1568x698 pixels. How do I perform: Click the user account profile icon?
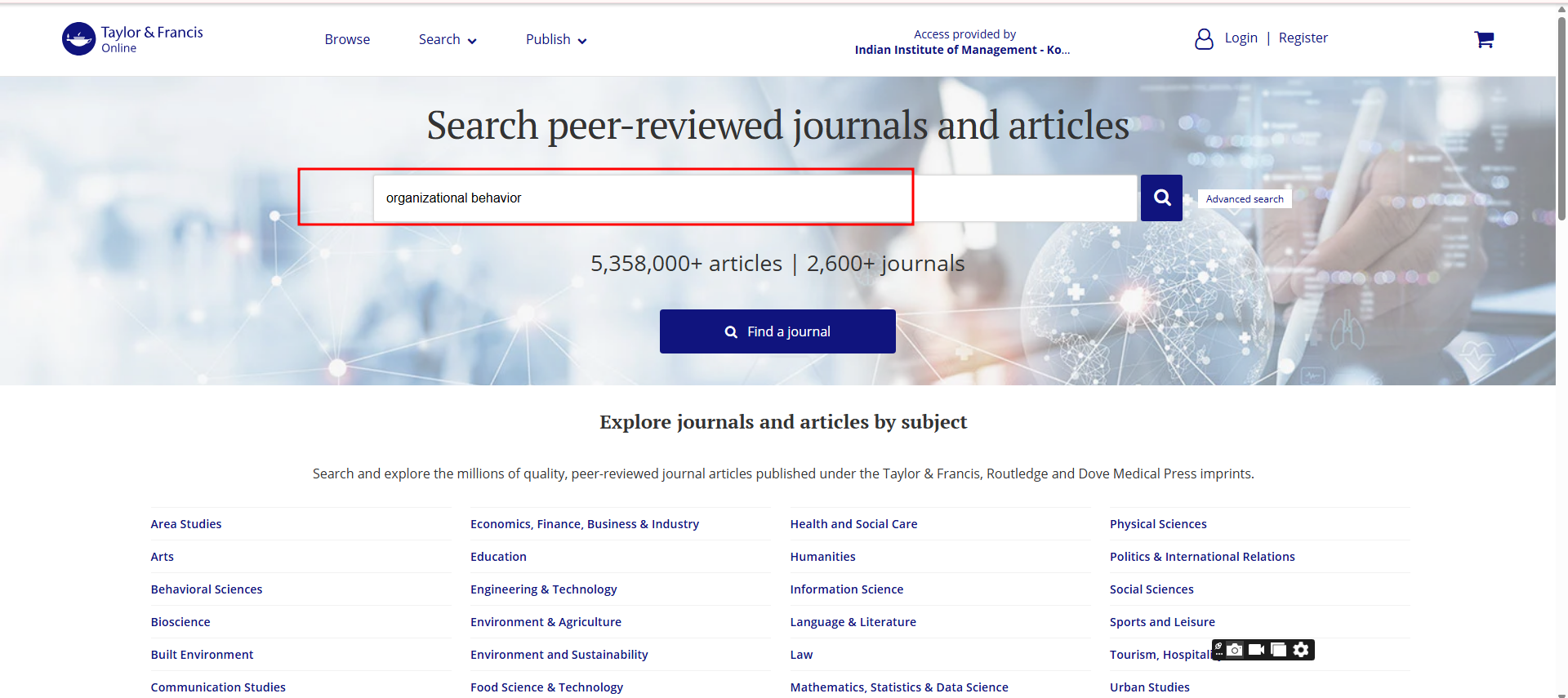(1203, 39)
